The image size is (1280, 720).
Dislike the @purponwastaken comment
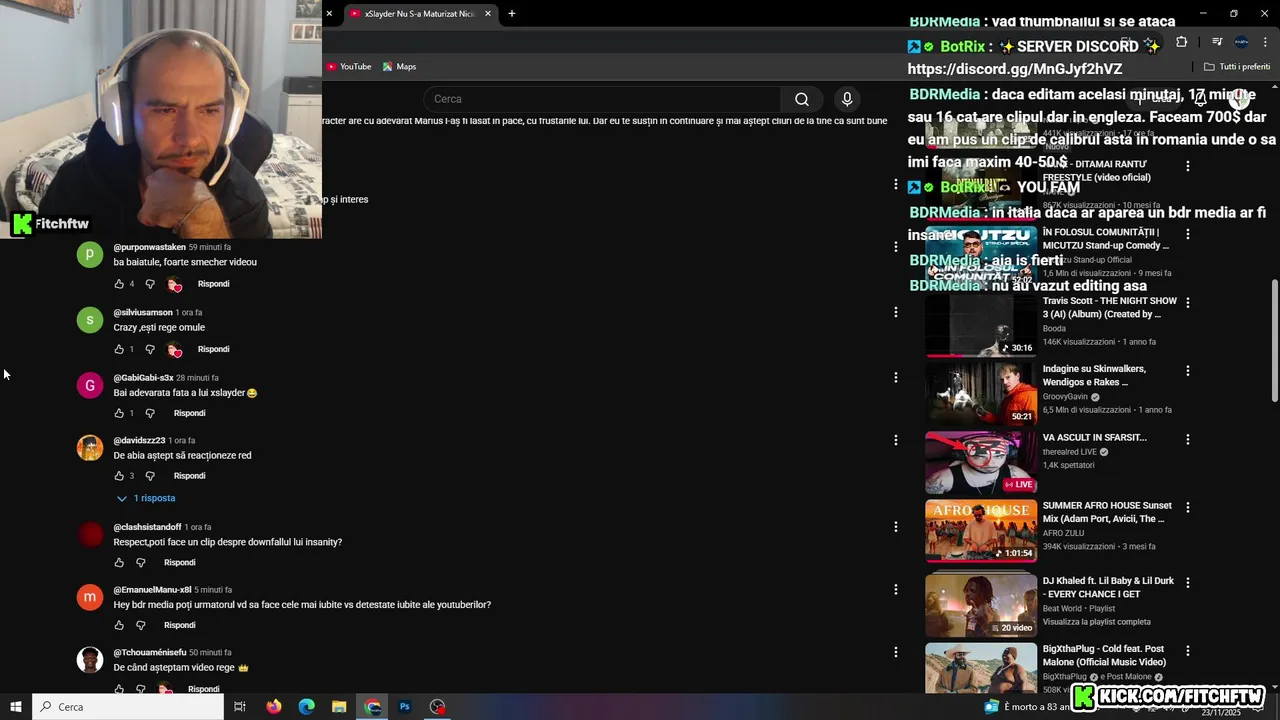(150, 284)
